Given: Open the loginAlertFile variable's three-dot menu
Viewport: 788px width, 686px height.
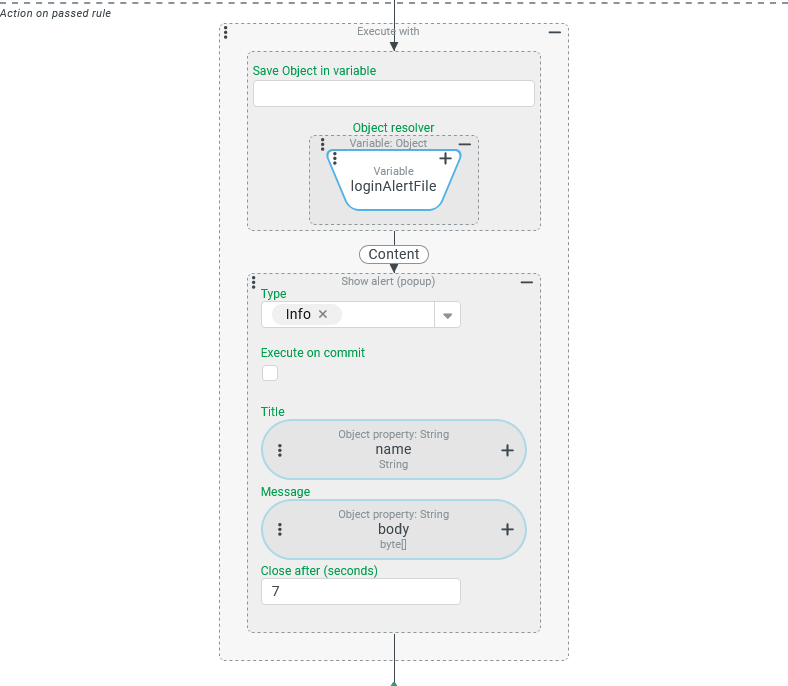Looking at the screenshot, I should click(x=335, y=158).
